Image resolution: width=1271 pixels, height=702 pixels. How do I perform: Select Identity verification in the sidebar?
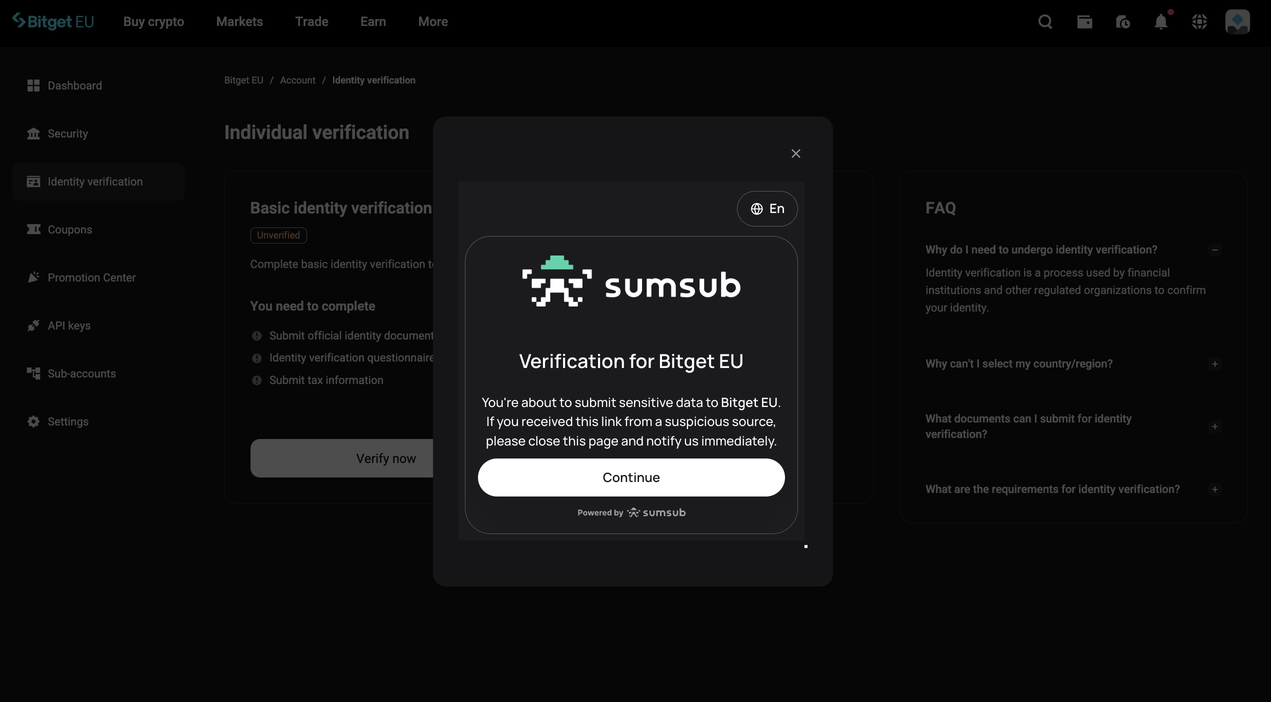pos(98,182)
